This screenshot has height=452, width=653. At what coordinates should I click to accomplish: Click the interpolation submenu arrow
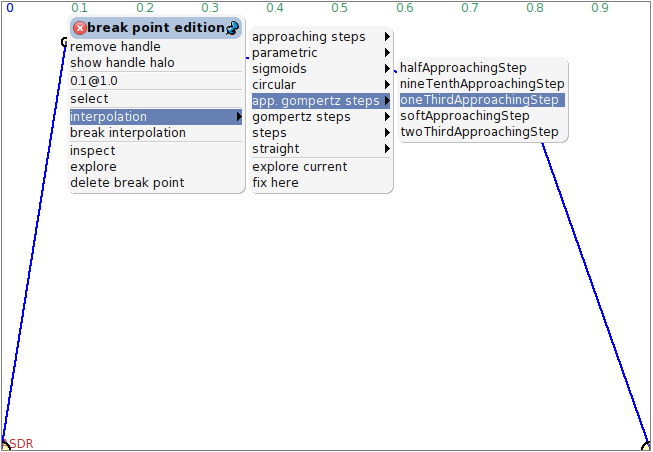pyautogui.click(x=239, y=117)
